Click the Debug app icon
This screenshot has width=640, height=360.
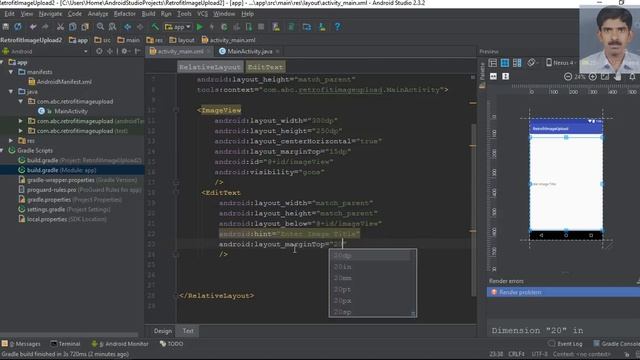(x=224, y=27)
